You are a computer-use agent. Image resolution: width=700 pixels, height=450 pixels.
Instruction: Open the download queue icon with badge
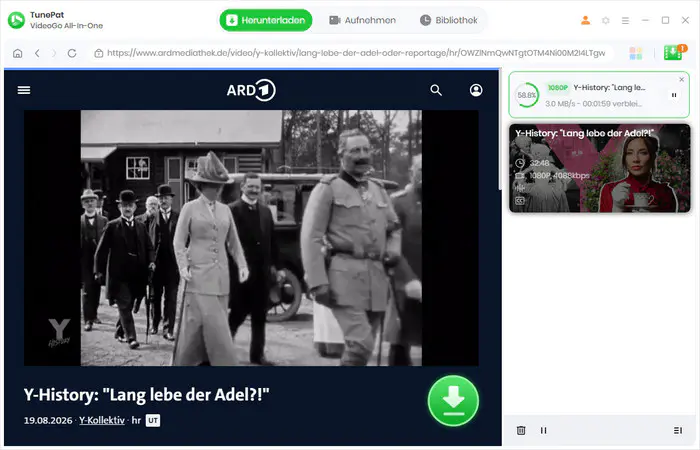[674, 53]
